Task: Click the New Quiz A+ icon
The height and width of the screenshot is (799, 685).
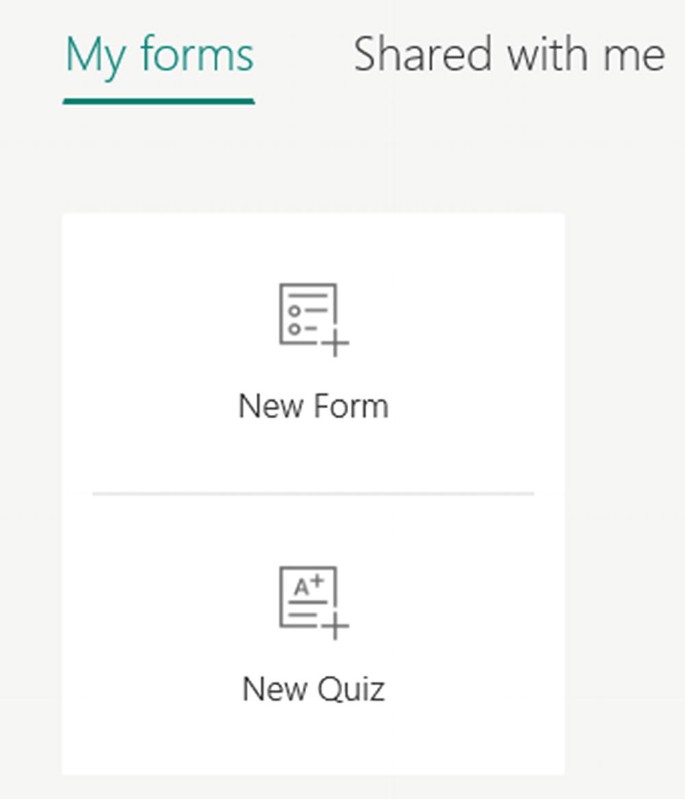Action: point(313,602)
